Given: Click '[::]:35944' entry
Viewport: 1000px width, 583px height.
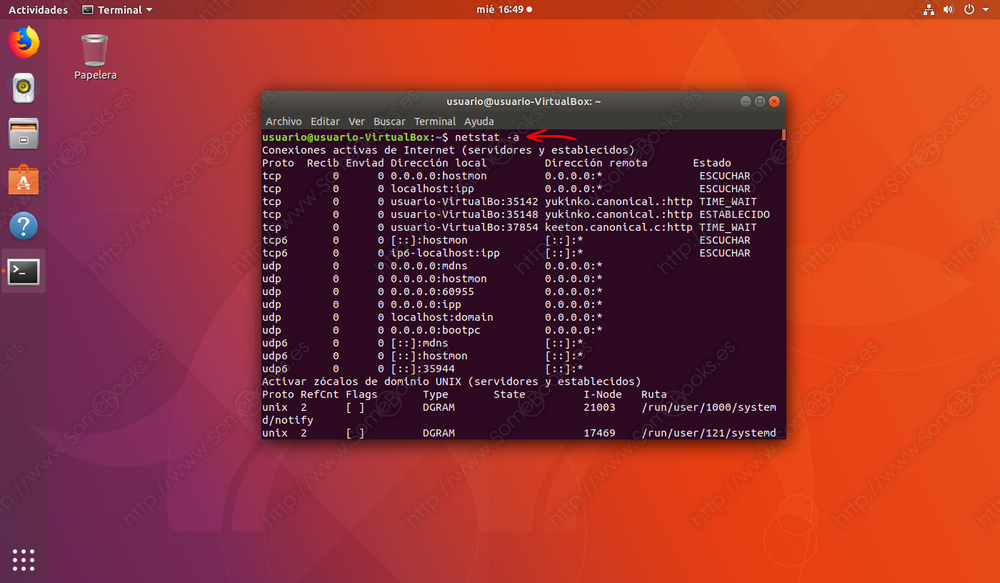Looking at the screenshot, I should point(423,369).
